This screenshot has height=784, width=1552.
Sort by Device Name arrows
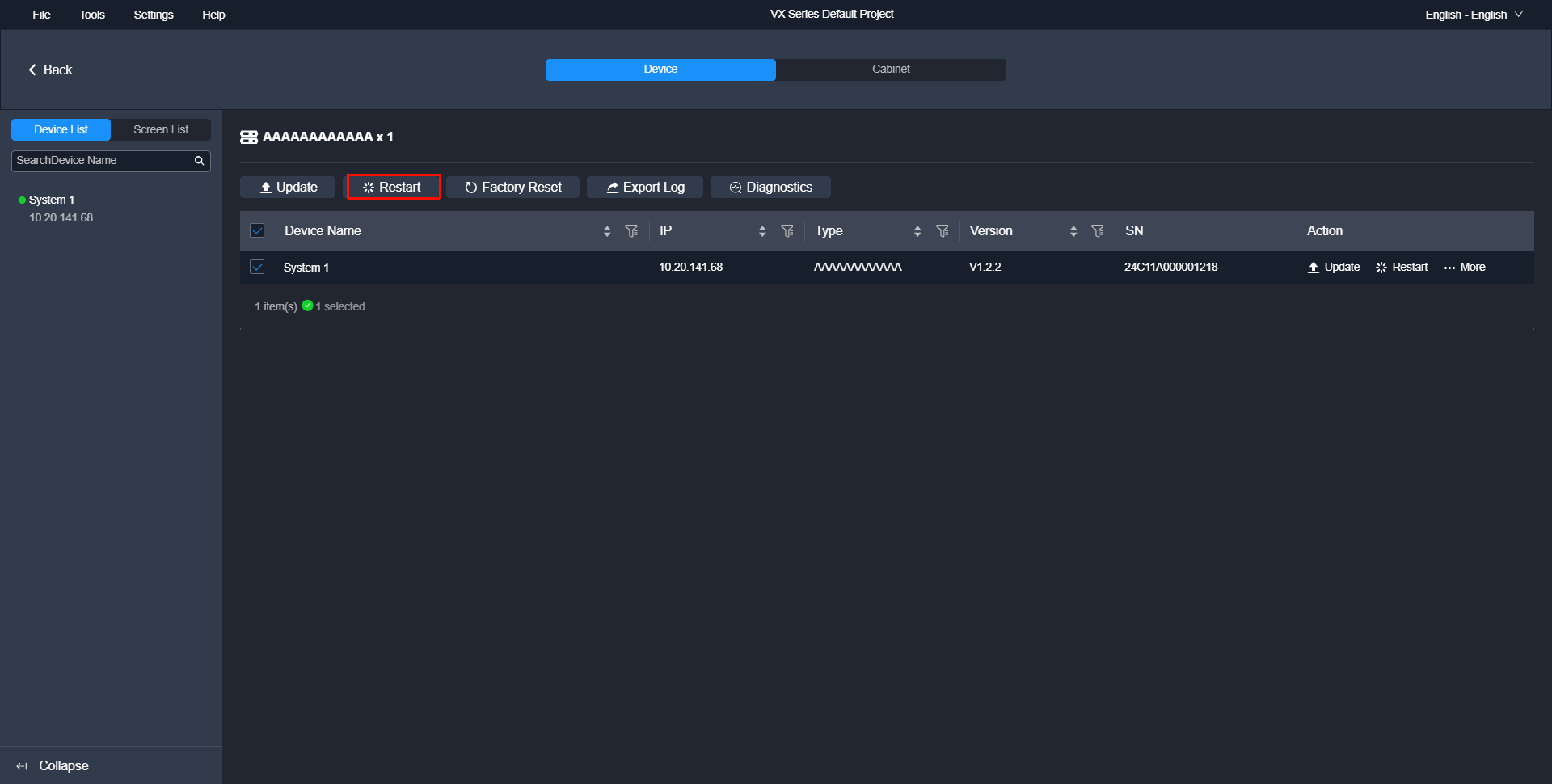[x=607, y=231]
